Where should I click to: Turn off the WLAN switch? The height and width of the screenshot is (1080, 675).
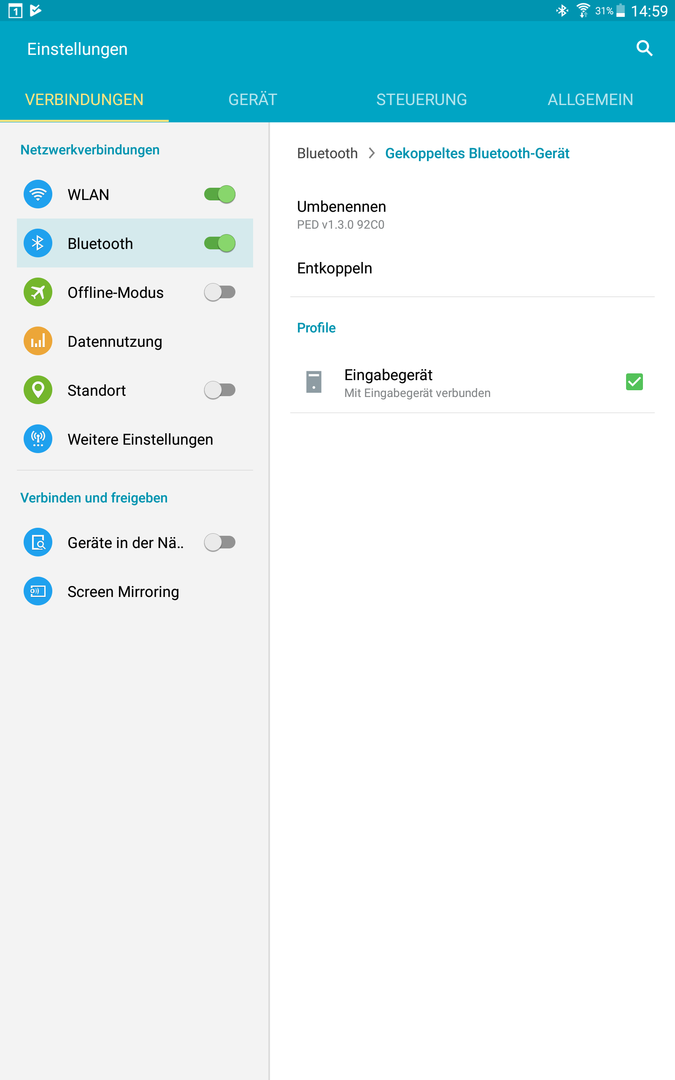pyautogui.click(x=220, y=194)
